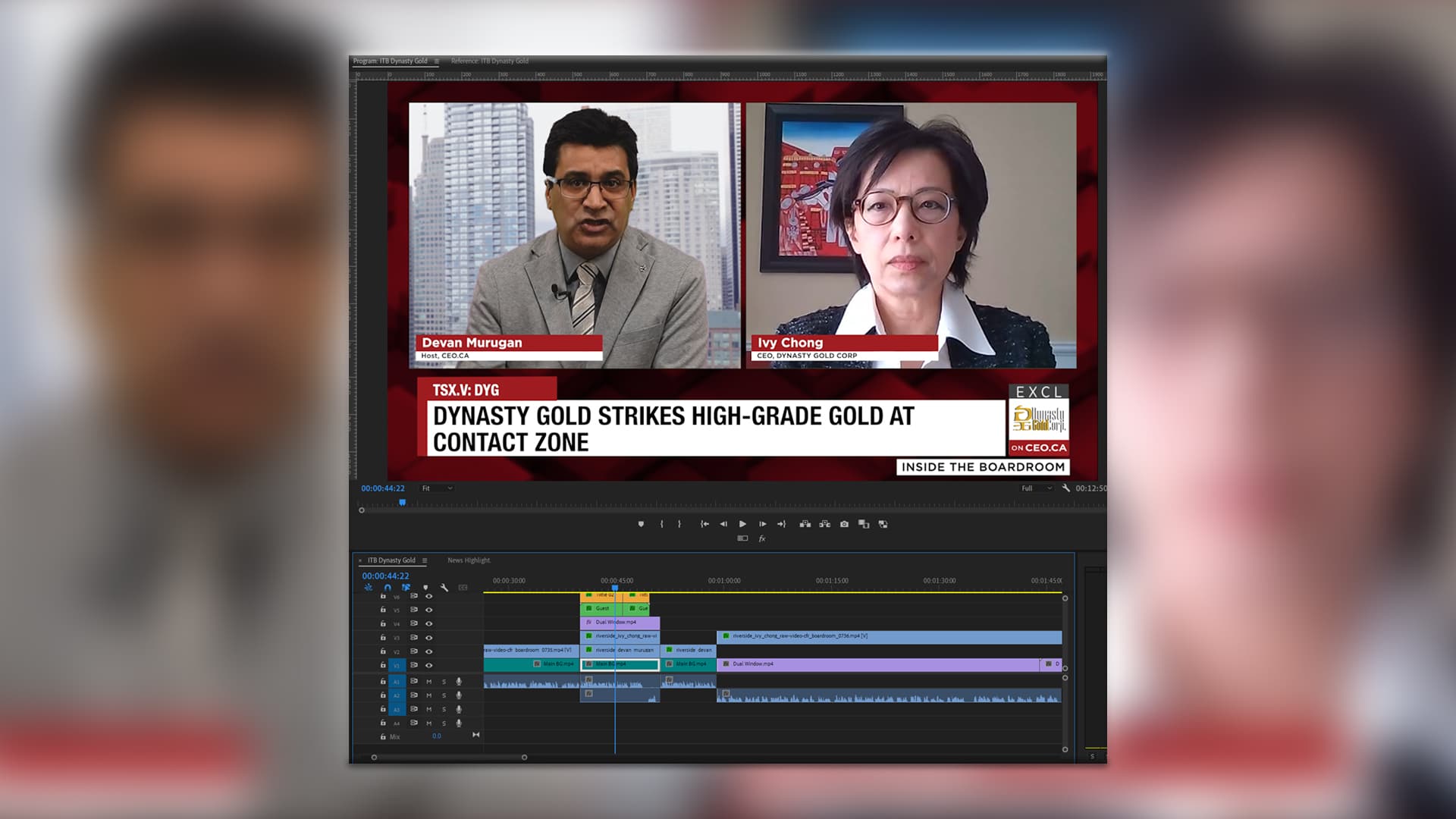Open timeline display settings wrench

[444, 588]
